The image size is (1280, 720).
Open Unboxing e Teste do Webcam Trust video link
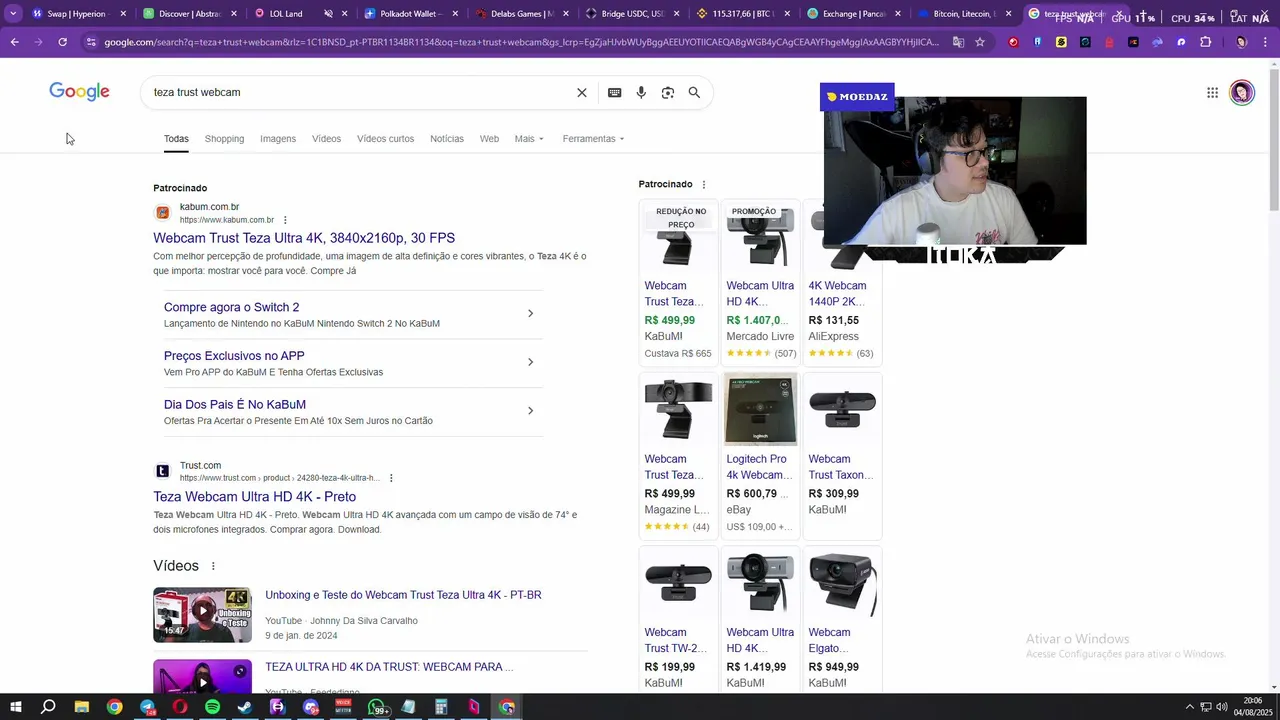tap(403, 595)
